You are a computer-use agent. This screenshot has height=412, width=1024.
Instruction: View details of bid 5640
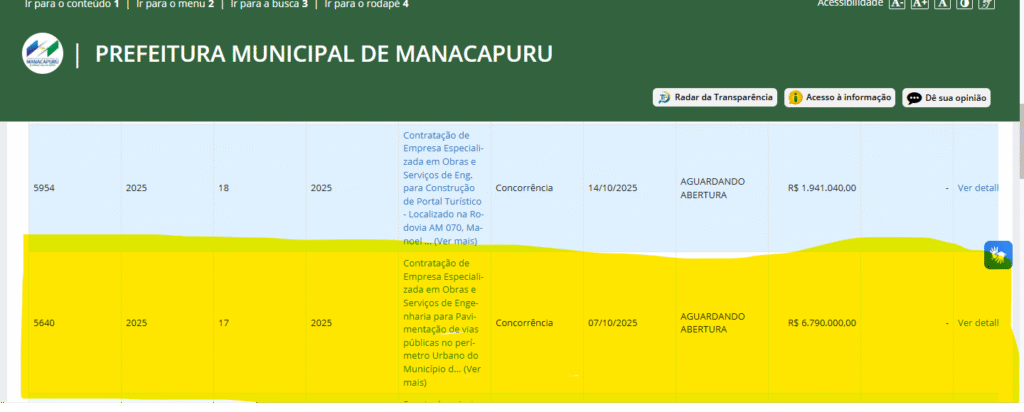point(977,323)
